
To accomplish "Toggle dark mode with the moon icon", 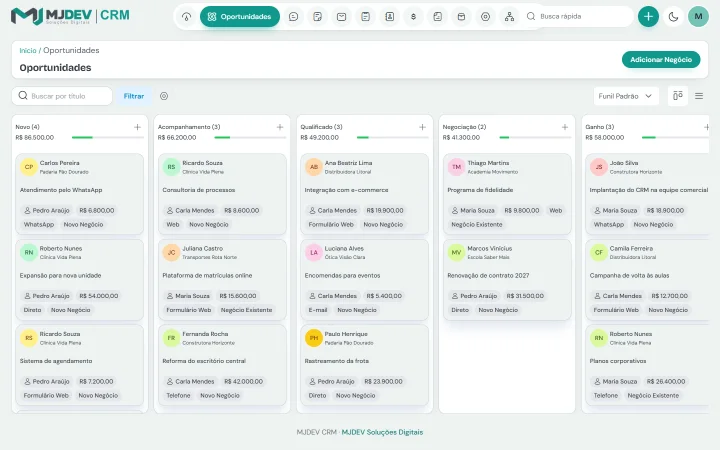I will tap(673, 17).
